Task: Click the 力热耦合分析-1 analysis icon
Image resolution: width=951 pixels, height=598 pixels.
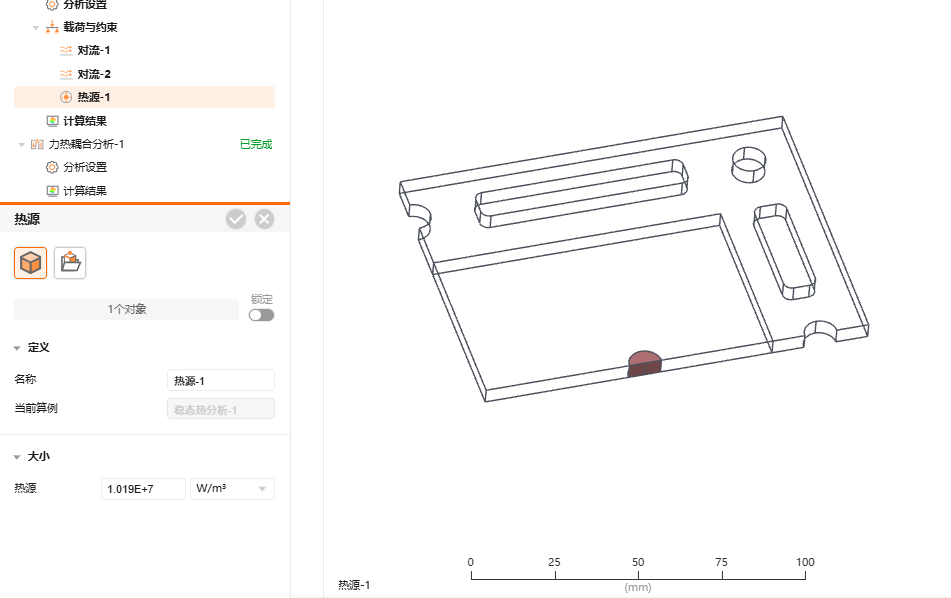Action: point(37,144)
